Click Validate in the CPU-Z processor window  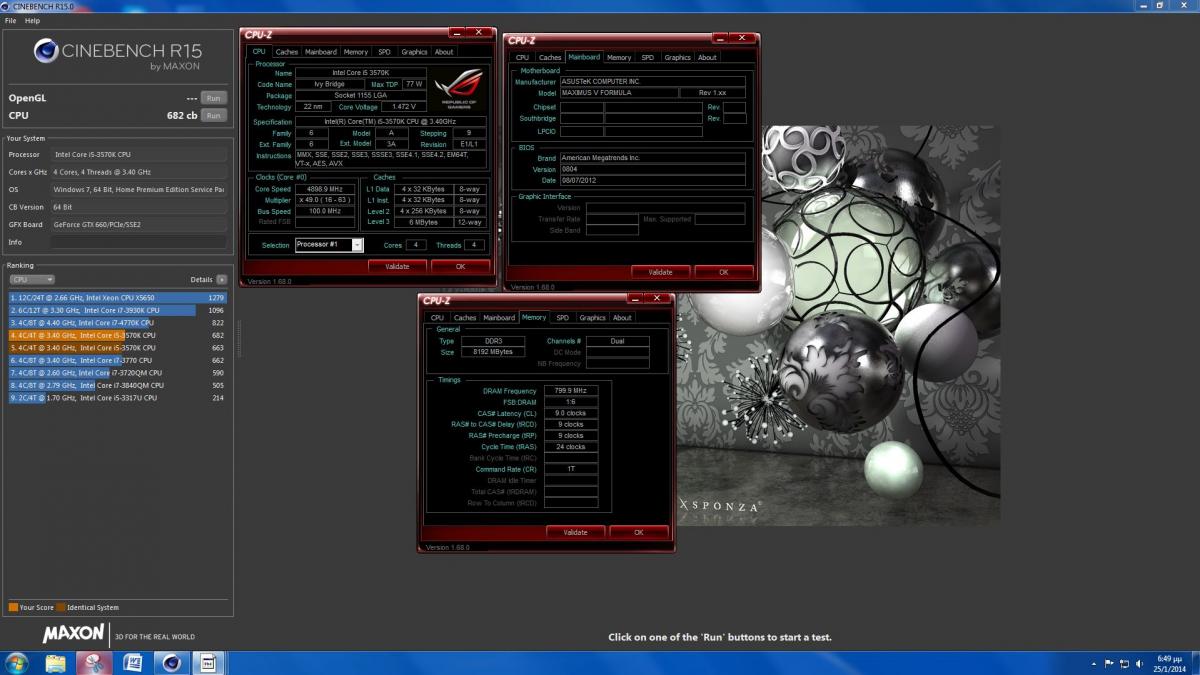[x=397, y=267]
